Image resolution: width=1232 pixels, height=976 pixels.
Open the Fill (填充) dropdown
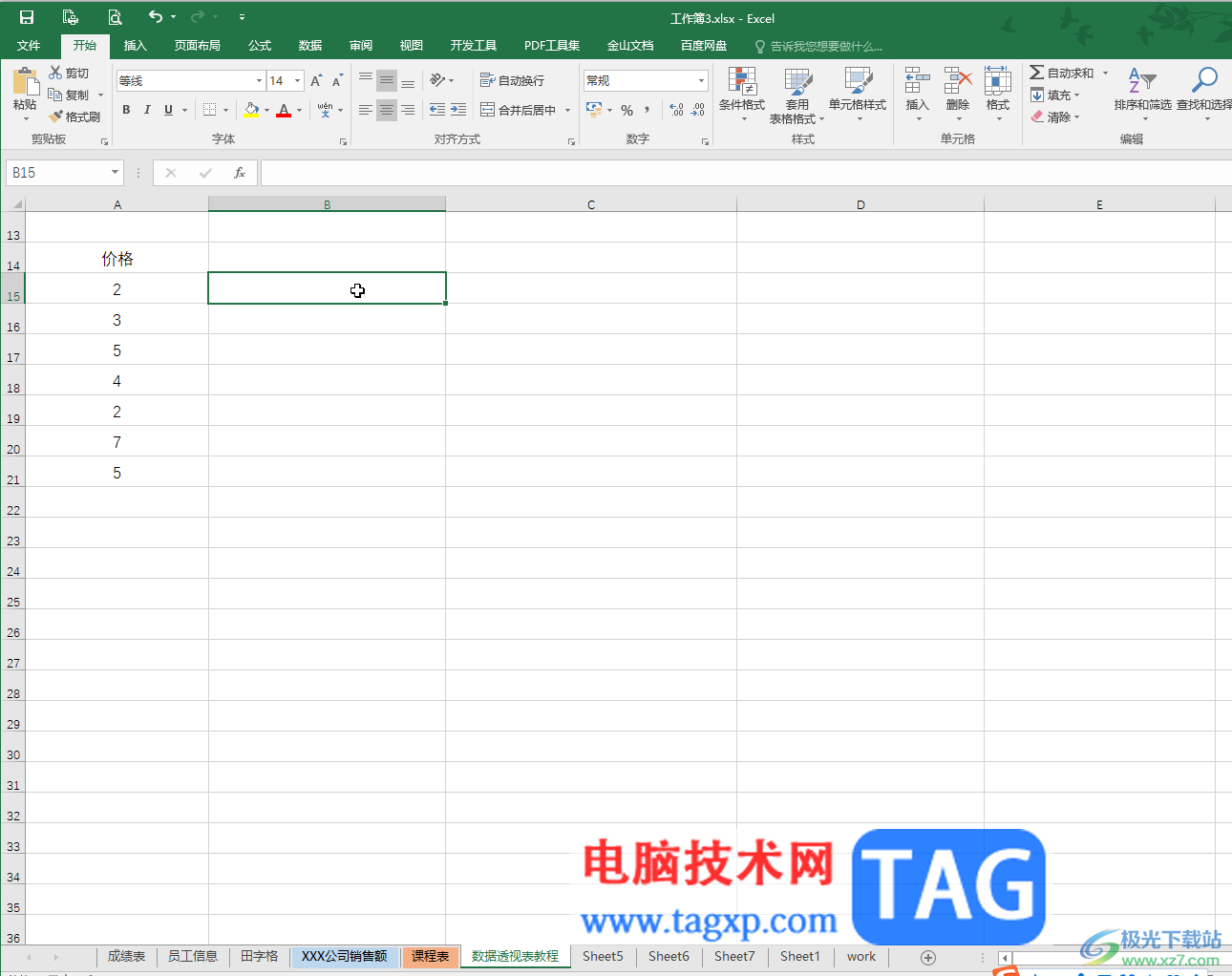pyautogui.click(x=1055, y=95)
